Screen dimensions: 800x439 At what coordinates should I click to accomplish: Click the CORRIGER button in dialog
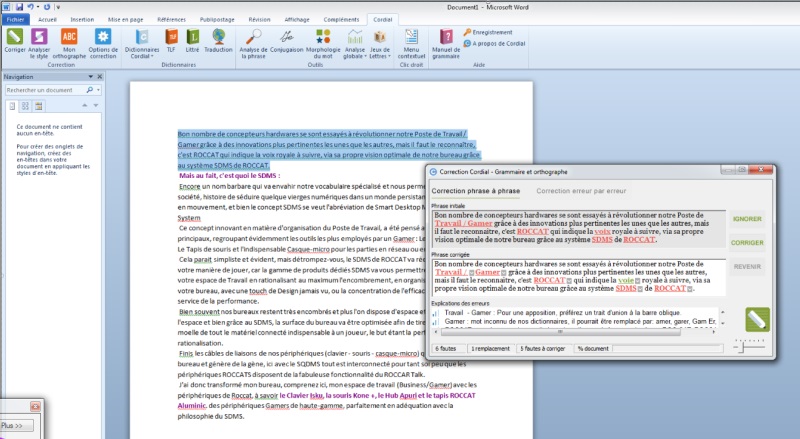(x=747, y=243)
